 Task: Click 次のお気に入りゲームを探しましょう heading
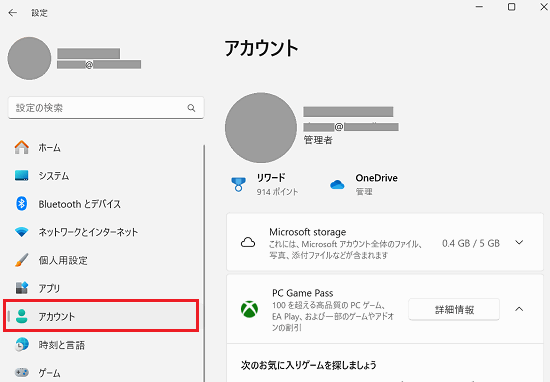tap(309, 365)
